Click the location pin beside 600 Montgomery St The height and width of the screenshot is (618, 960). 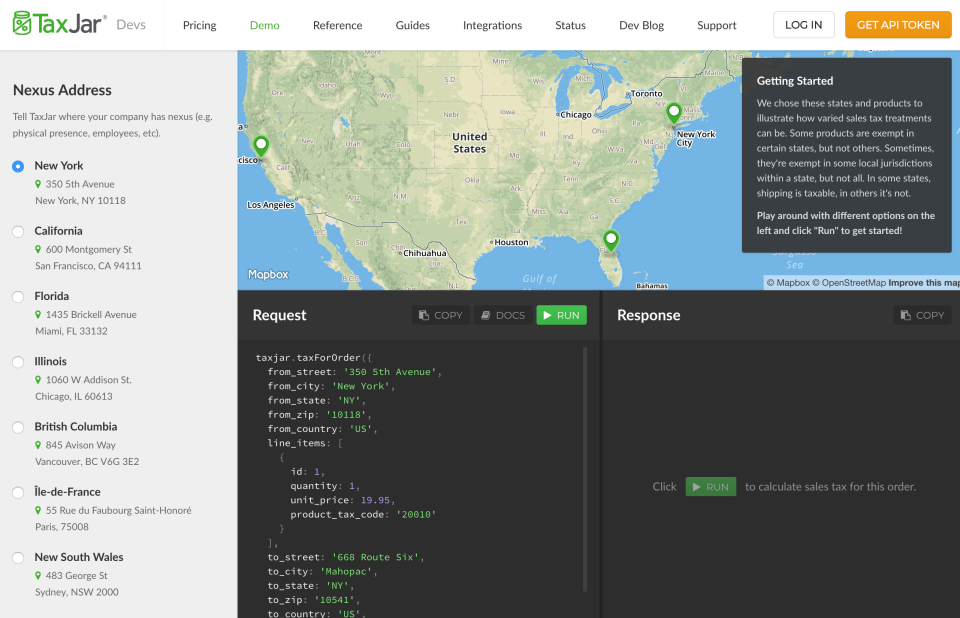(38, 249)
